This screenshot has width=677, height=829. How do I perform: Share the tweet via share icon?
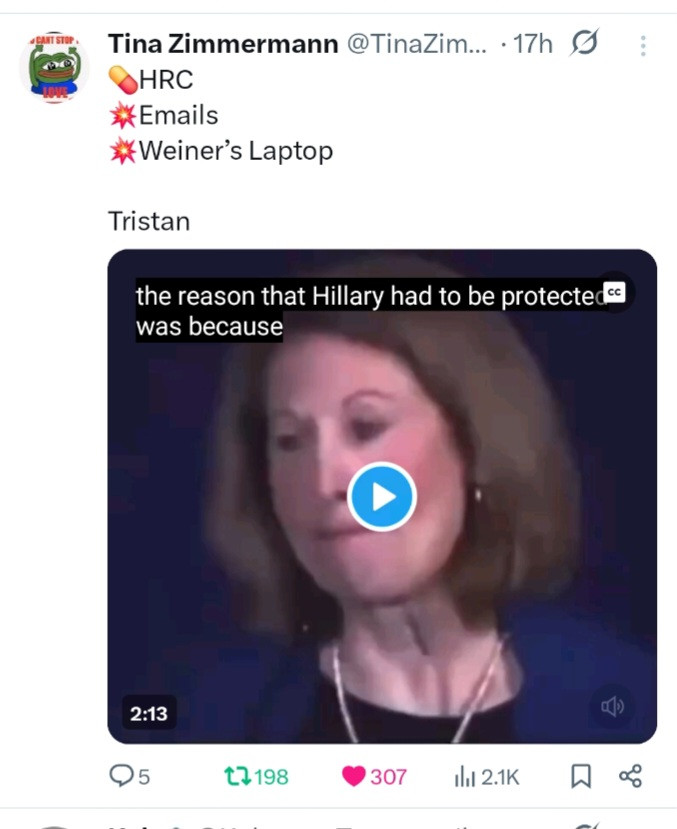630,776
